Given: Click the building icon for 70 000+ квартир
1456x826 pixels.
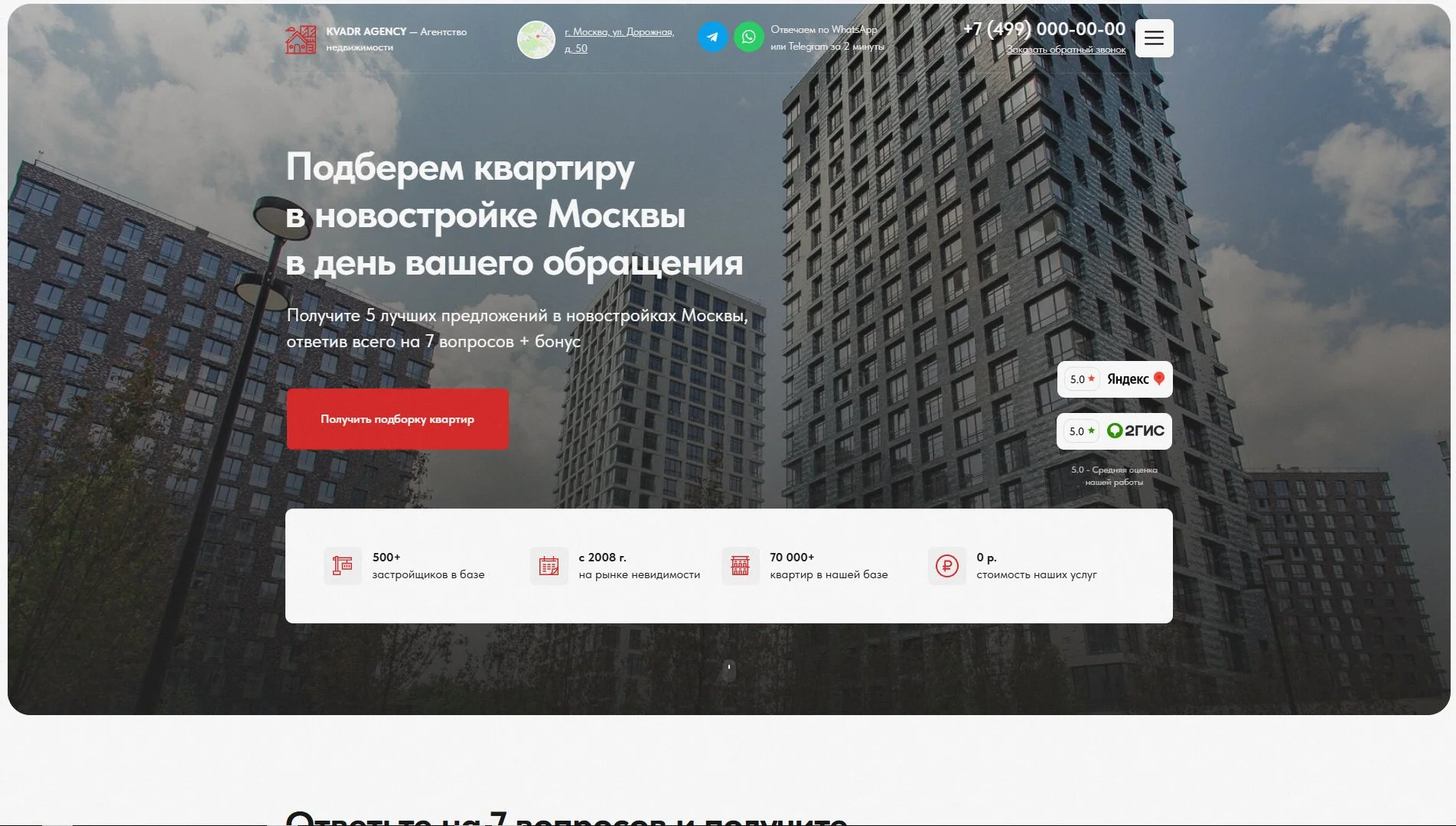Looking at the screenshot, I should 741,566.
